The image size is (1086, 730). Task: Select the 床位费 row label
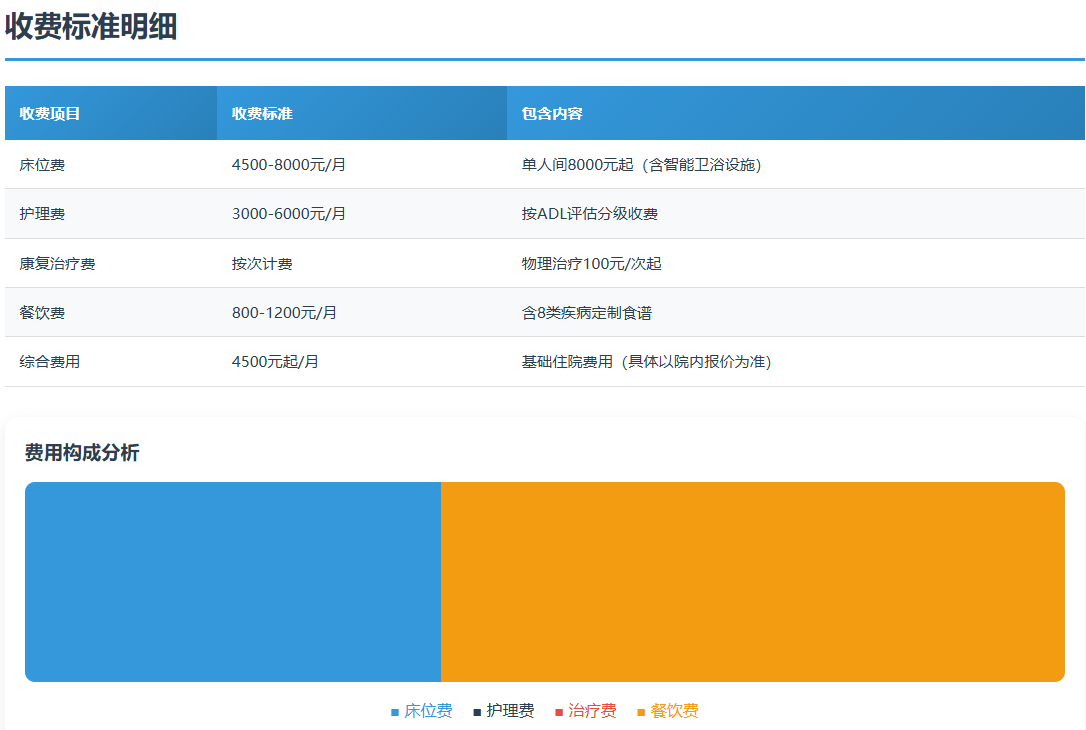coord(42,165)
